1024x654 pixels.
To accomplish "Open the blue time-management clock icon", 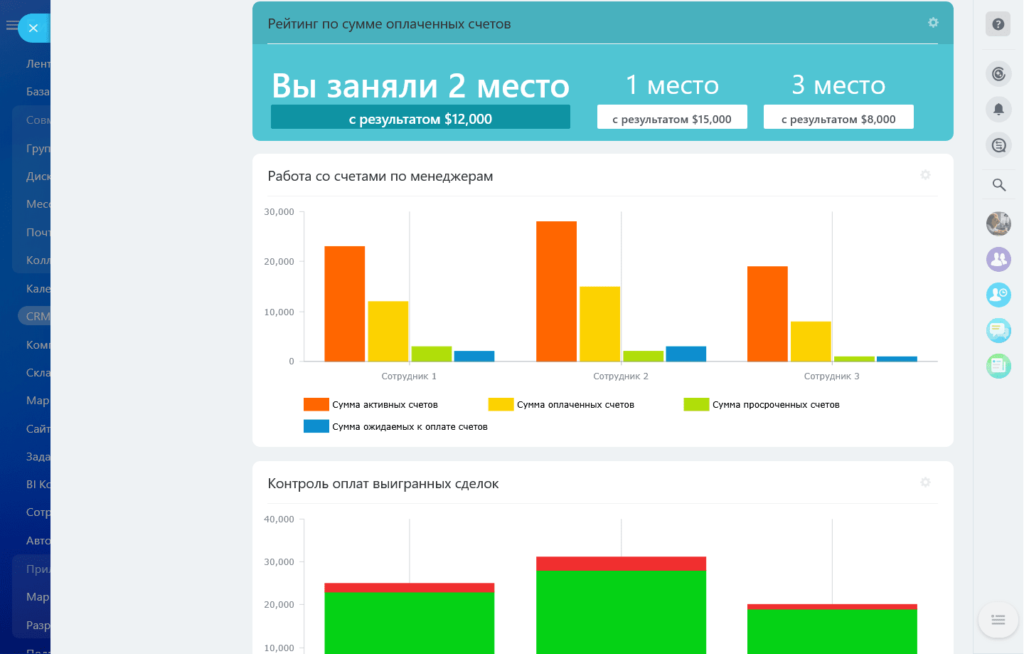I will [x=998, y=295].
